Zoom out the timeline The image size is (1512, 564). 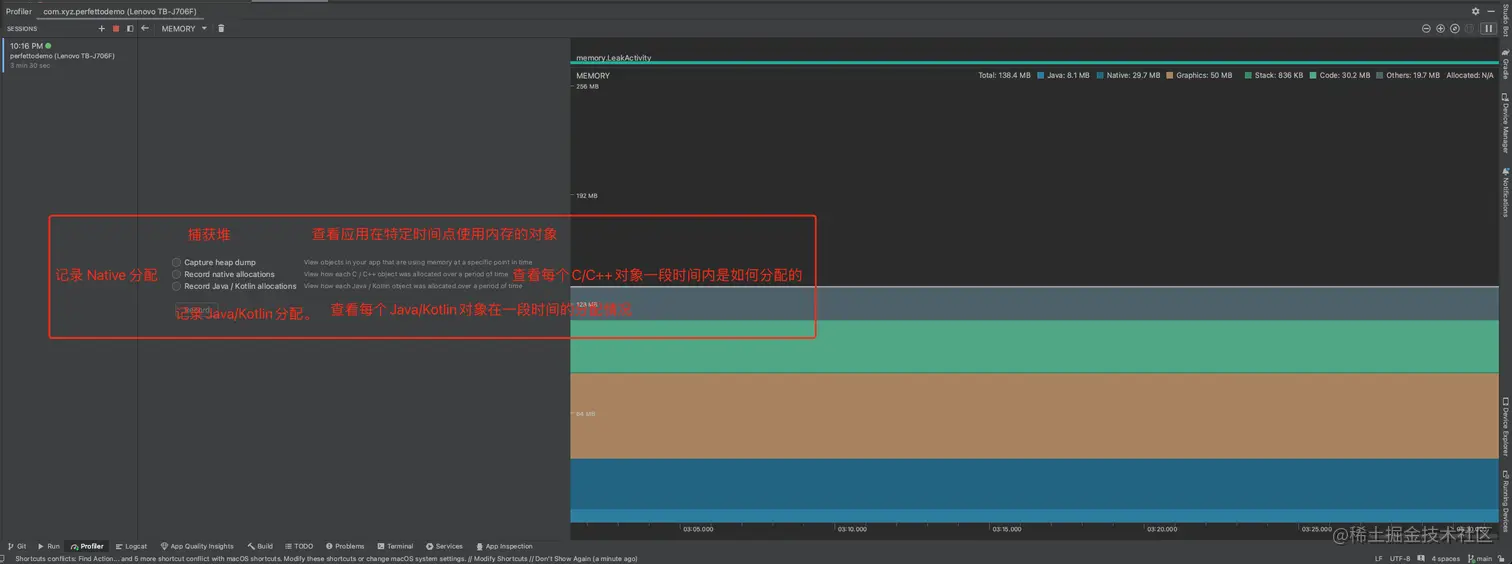pyautogui.click(x=1426, y=29)
